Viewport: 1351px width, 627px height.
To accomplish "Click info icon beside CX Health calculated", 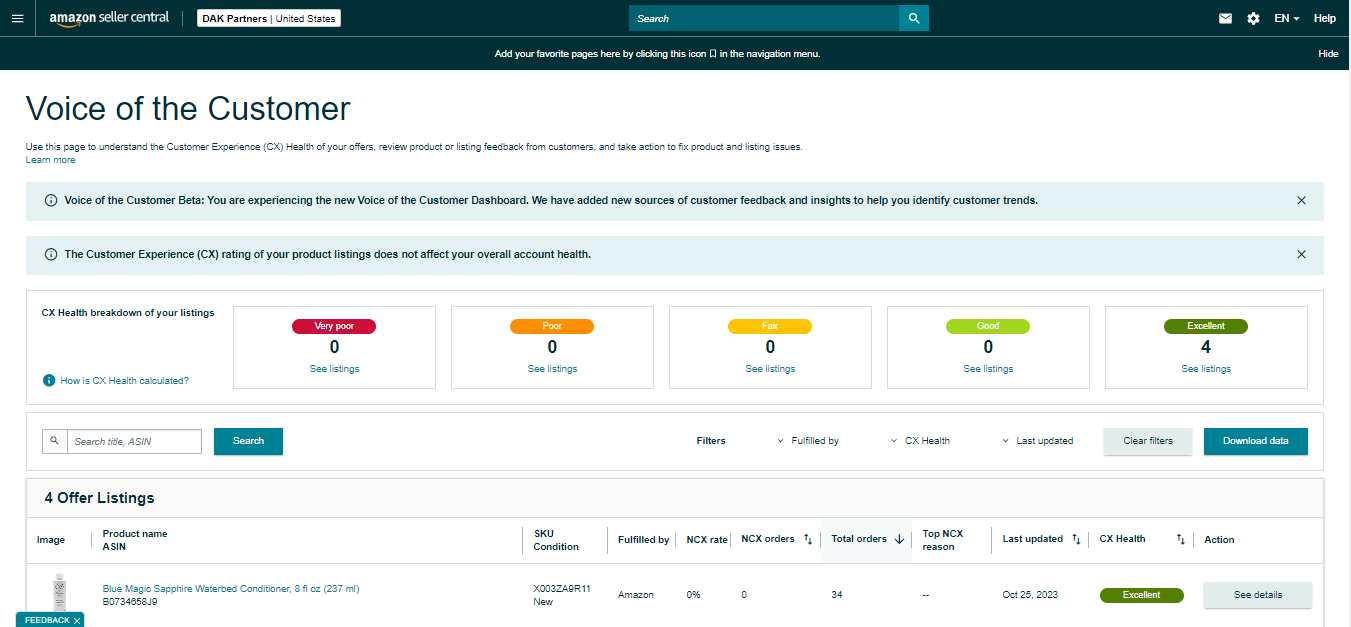I will (x=48, y=381).
